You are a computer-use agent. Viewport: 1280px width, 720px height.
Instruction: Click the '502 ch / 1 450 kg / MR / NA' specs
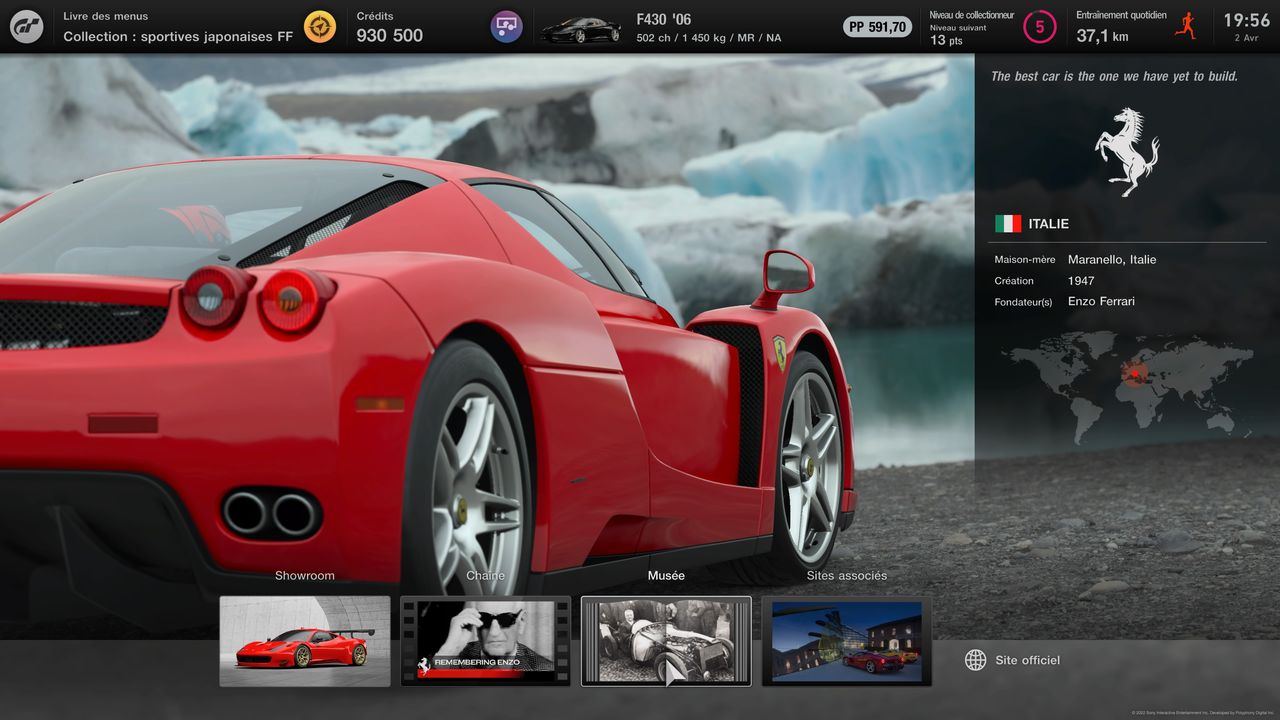coord(709,38)
